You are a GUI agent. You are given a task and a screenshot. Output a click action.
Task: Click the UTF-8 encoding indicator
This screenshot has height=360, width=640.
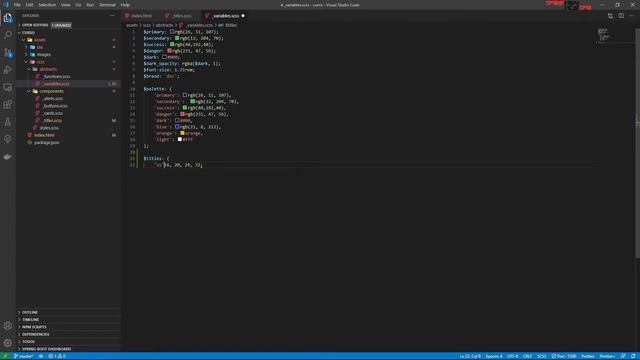coord(512,356)
